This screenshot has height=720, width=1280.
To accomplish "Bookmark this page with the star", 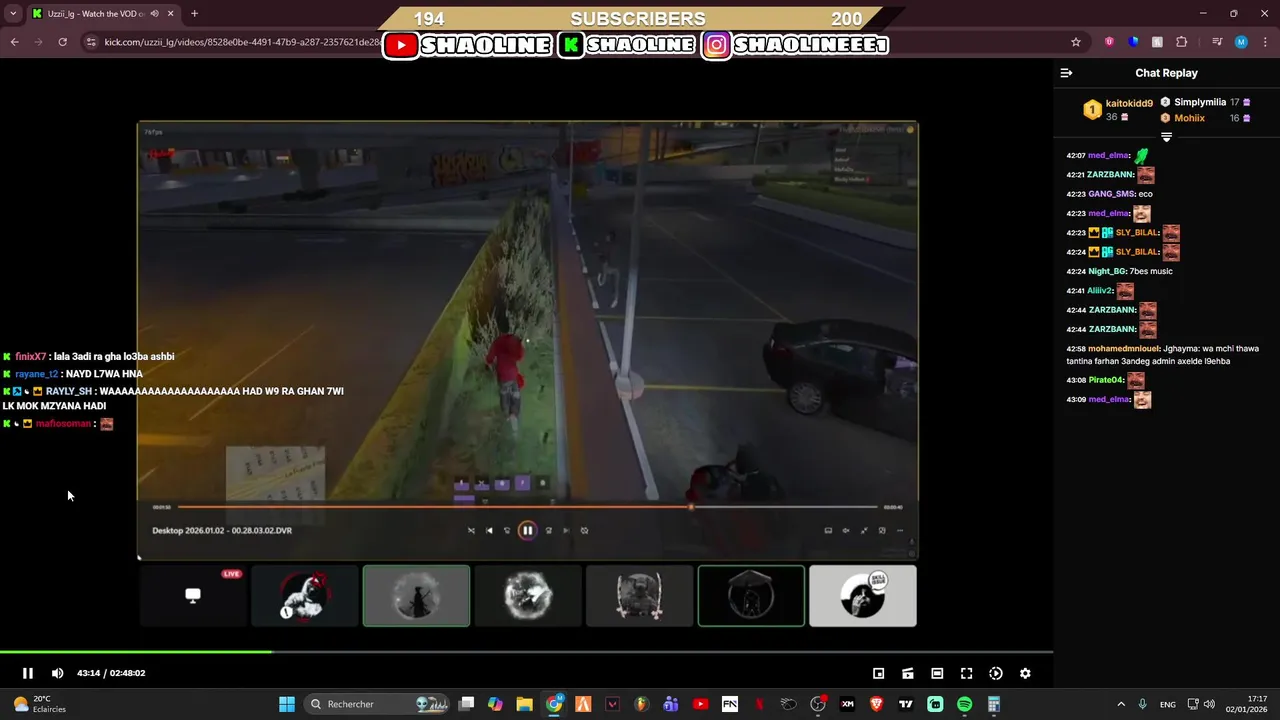I will [1076, 42].
